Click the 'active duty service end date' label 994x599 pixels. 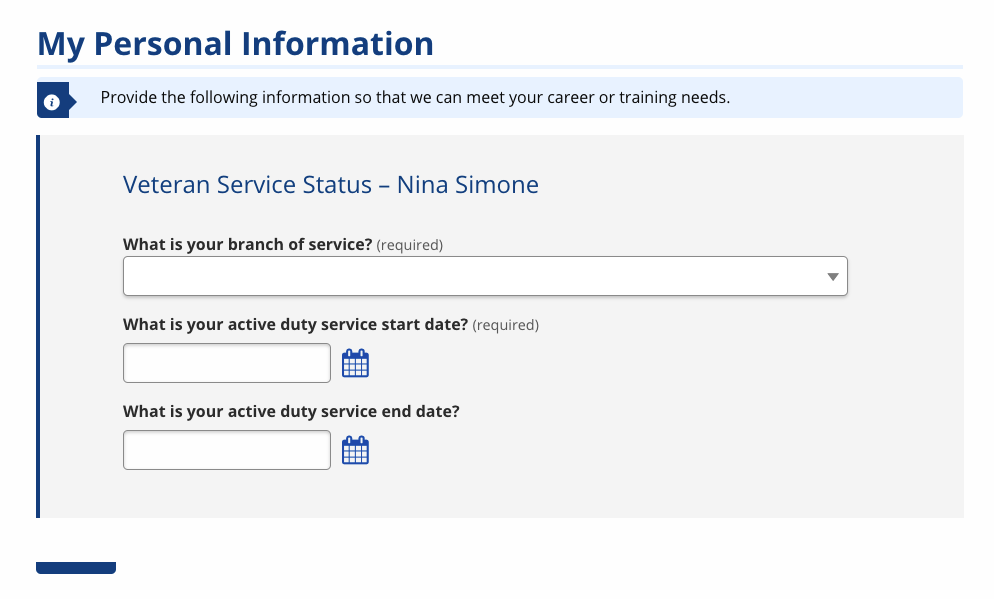tap(292, 411)
